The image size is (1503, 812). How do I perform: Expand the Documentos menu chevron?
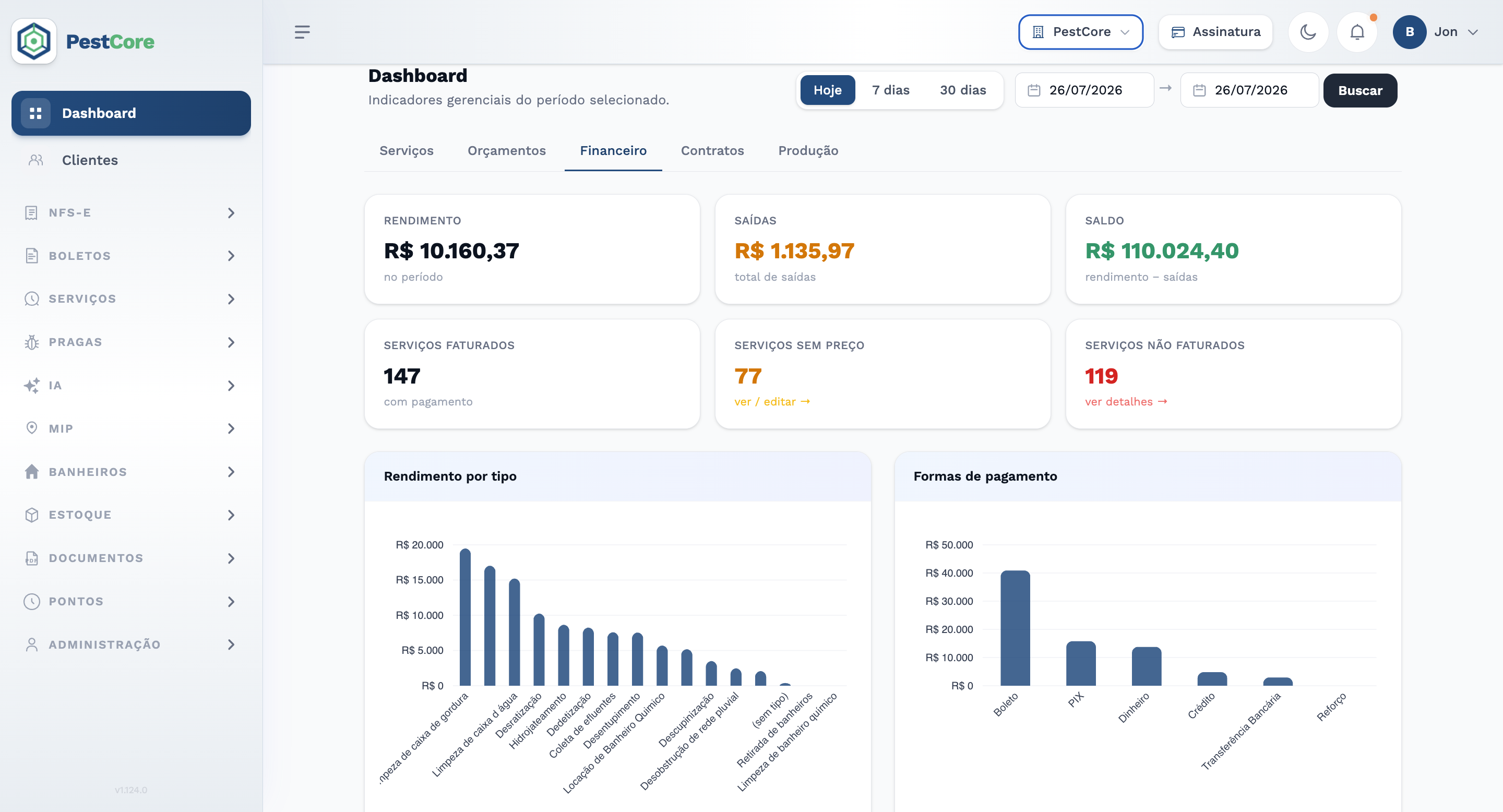231,558
